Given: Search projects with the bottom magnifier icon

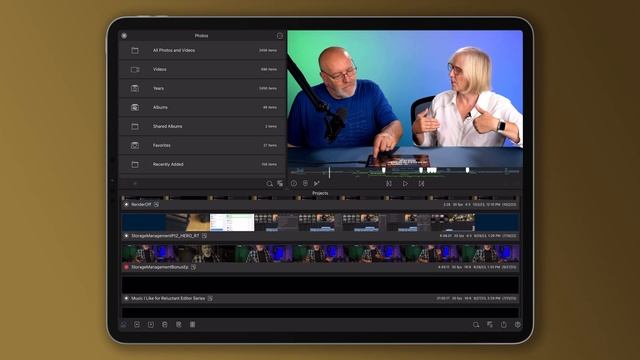Looking at the screenshot, I should click(476, 325).
